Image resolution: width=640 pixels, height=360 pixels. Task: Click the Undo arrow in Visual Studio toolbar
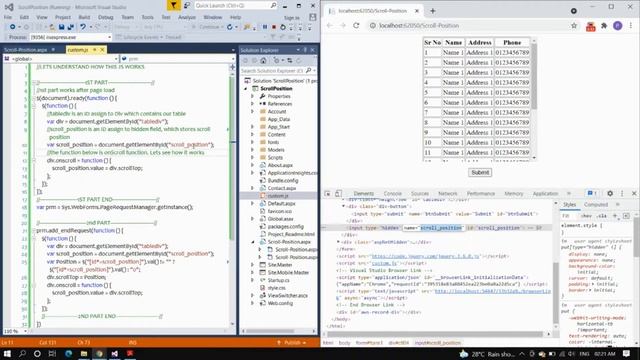click(83, 27)
